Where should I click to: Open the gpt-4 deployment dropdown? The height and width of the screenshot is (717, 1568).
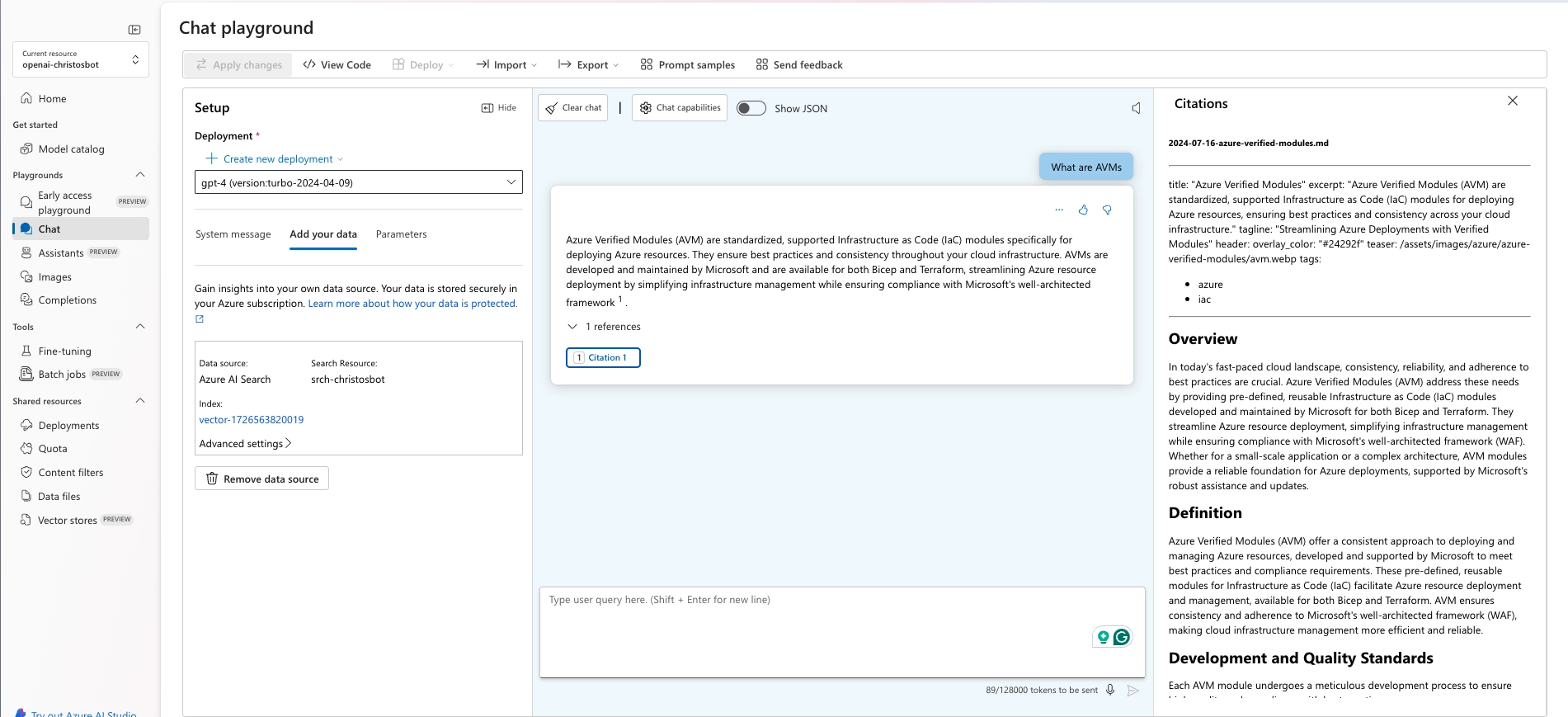359,182
